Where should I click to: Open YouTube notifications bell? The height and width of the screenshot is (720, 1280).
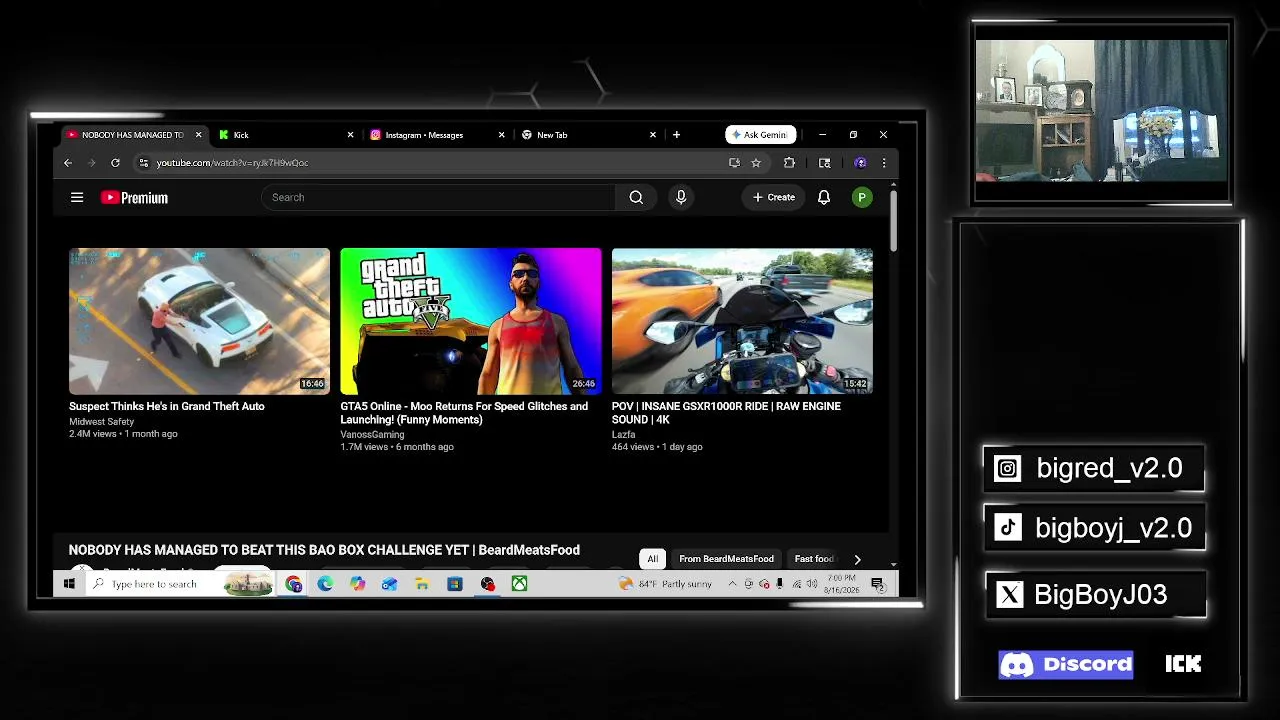824,197
